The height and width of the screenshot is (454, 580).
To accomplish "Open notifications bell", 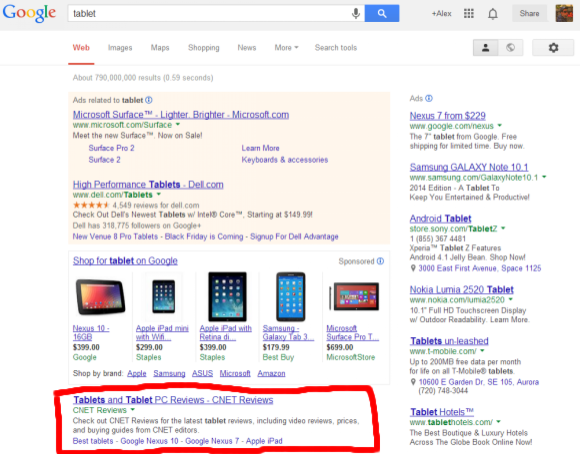I will coord(492,14).
